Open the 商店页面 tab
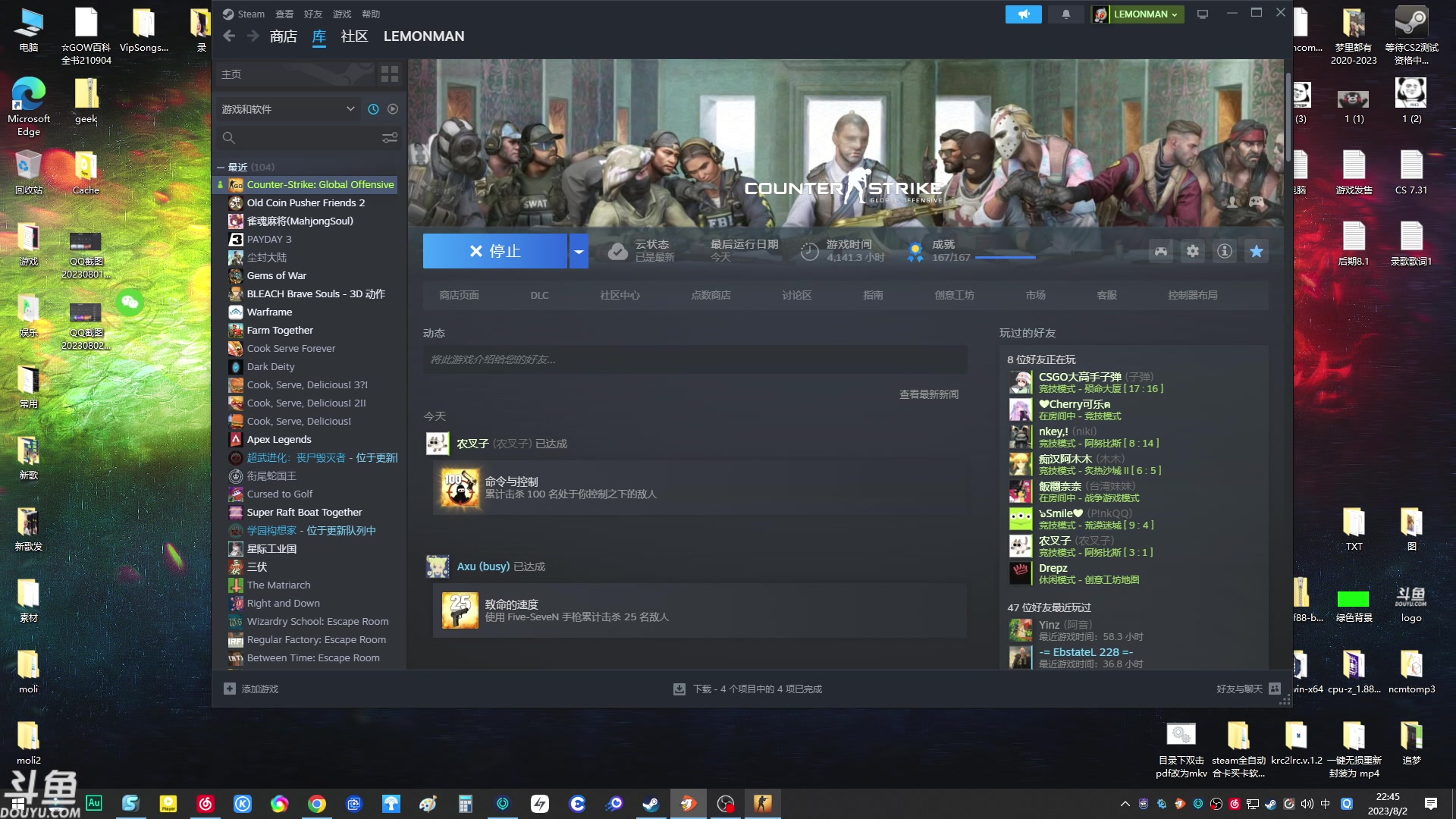 coord(459,295)
